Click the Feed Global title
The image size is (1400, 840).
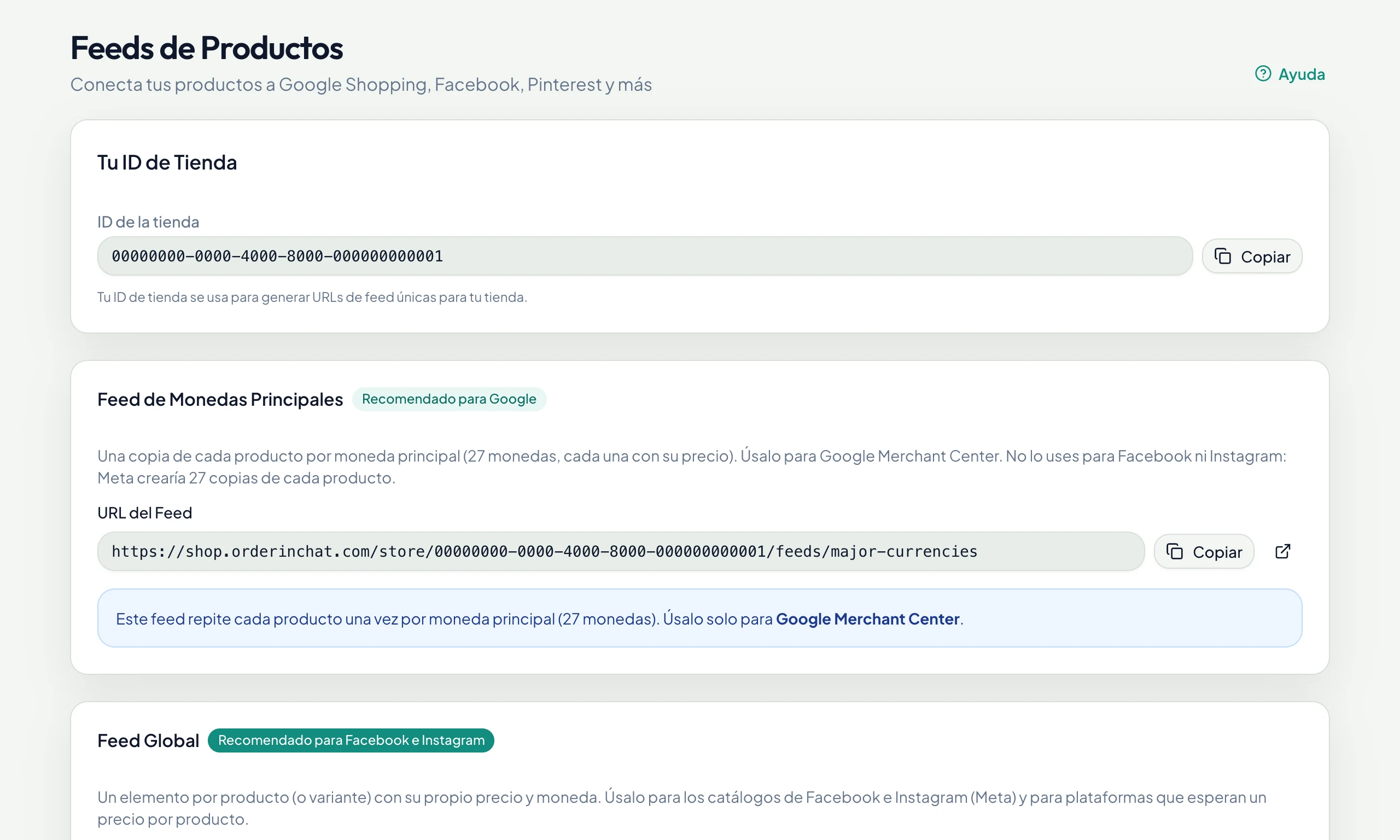(x=148, y=740)
